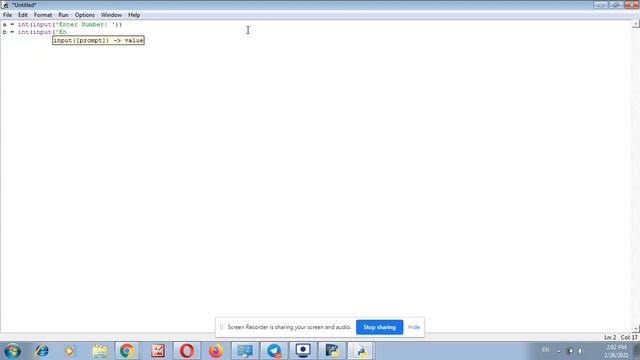The width and height of the screenshot is (640, 360).
Task: Switch to Telegram in the taskbar
Action: coord(274,351)
